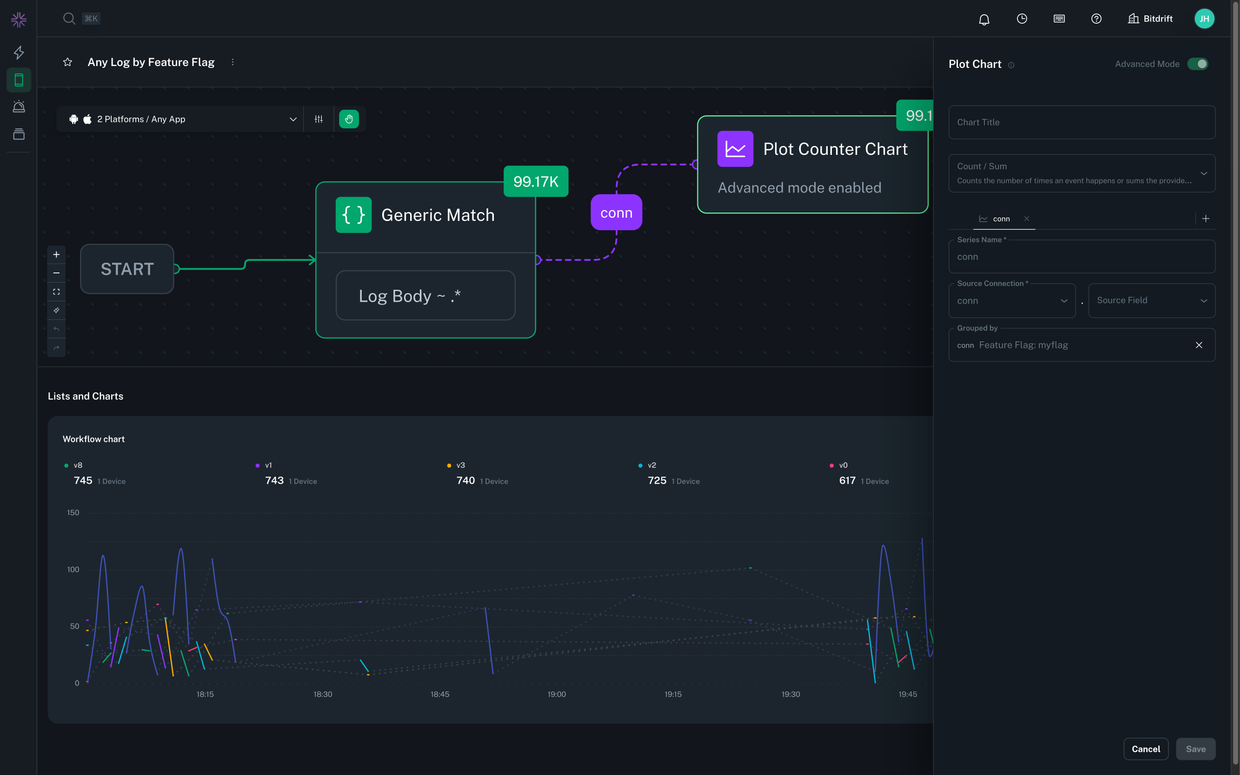Add a new series with plus button
This screenshot has width=1240, height=775.
point(1205,219)
